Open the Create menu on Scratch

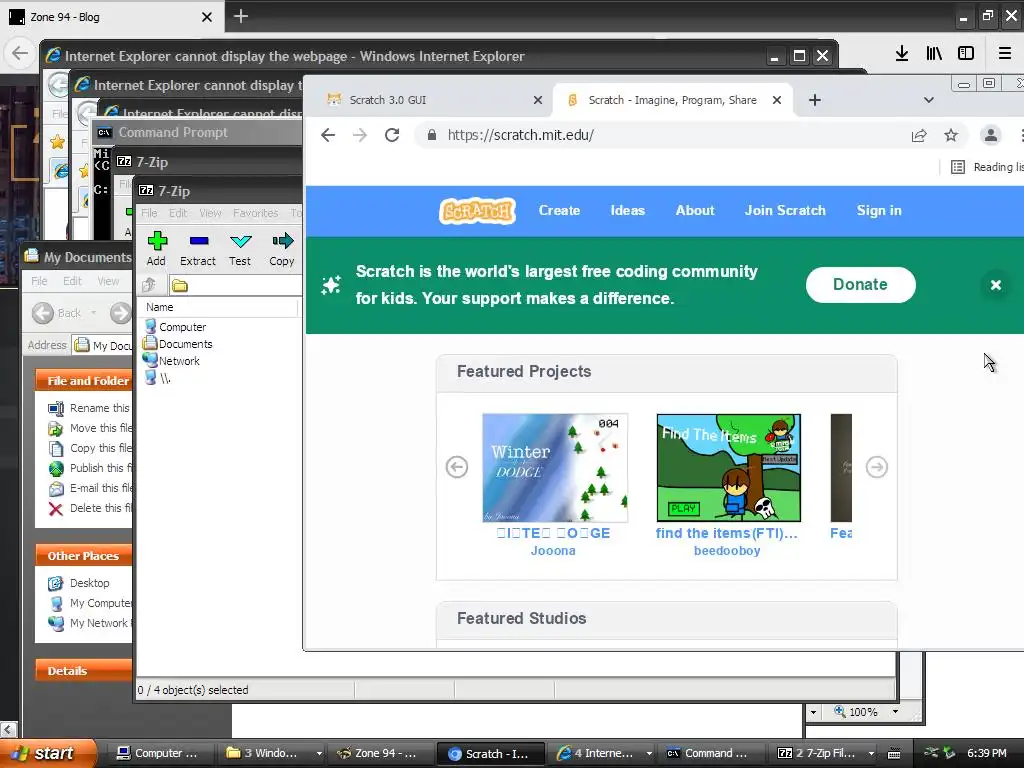coord(559,210)
